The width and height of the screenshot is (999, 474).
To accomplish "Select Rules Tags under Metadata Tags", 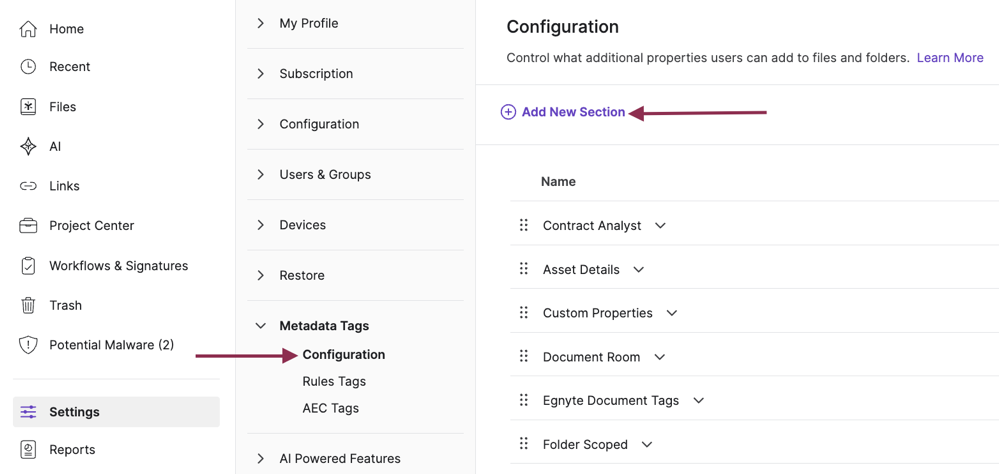I will (x=334, y=381).
